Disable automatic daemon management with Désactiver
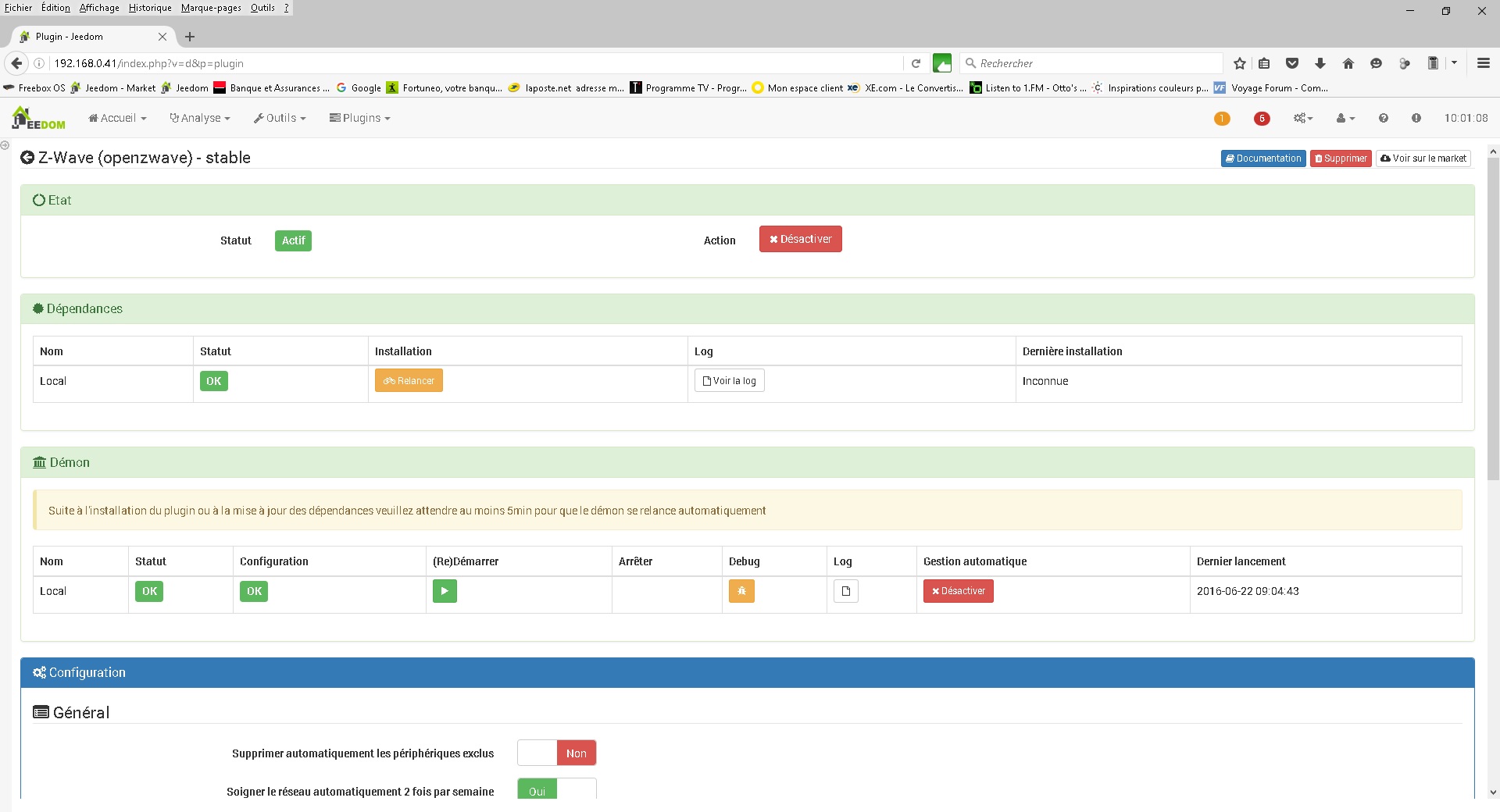This screenshot has height=812, width=1500. point(958,591)
